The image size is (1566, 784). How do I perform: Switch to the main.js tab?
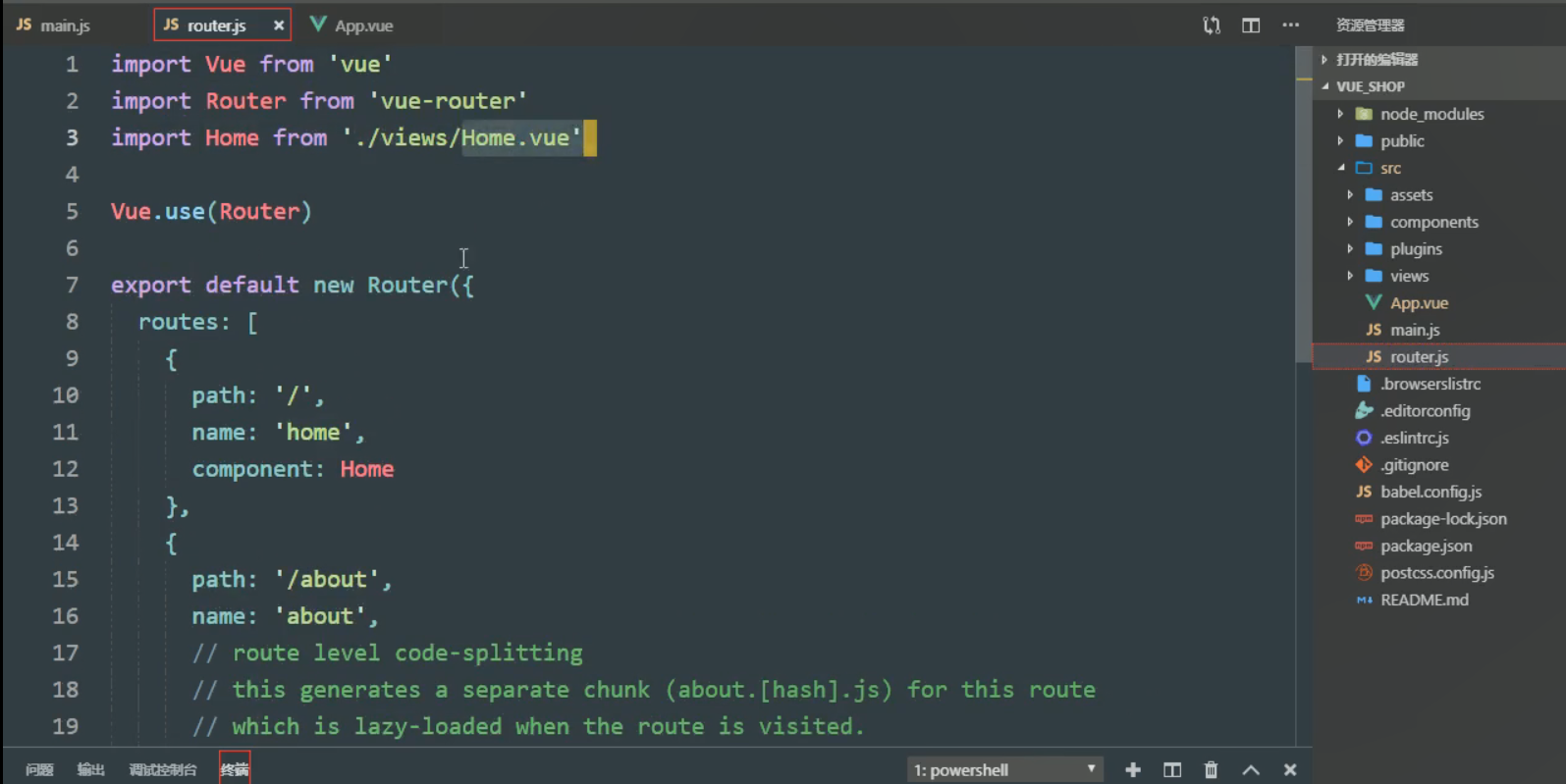click(54, 26)
